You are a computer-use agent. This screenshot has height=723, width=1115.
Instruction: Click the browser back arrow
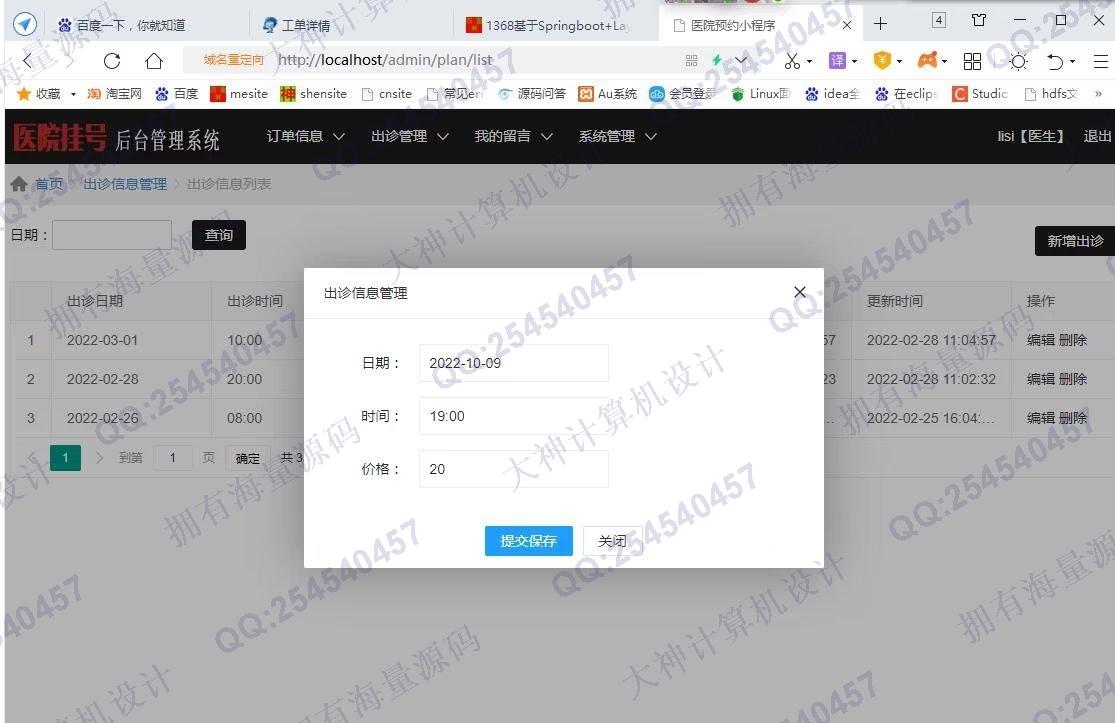pos(27,60)
